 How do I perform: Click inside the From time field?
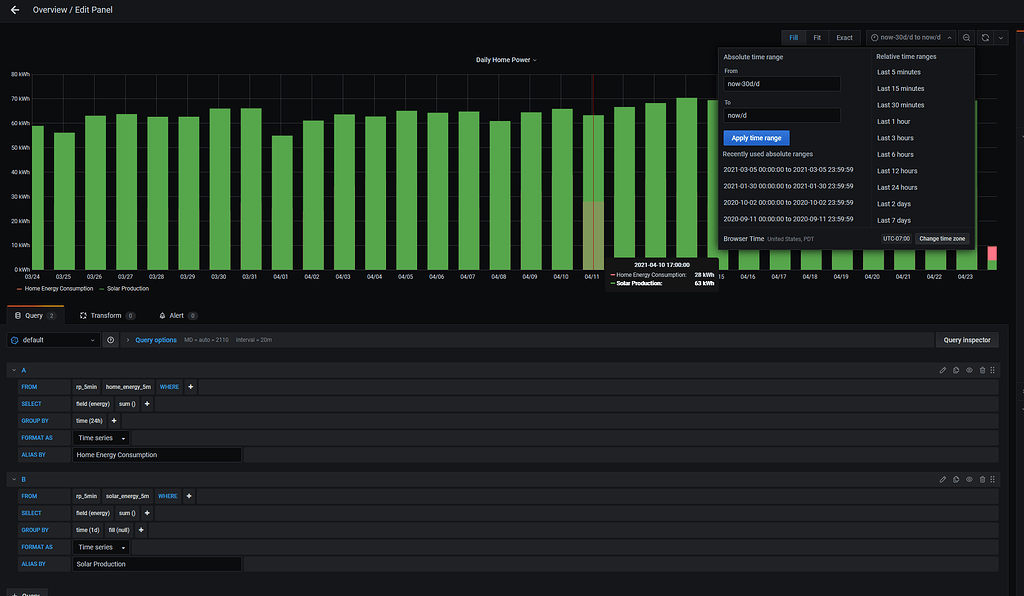[781, 83]
